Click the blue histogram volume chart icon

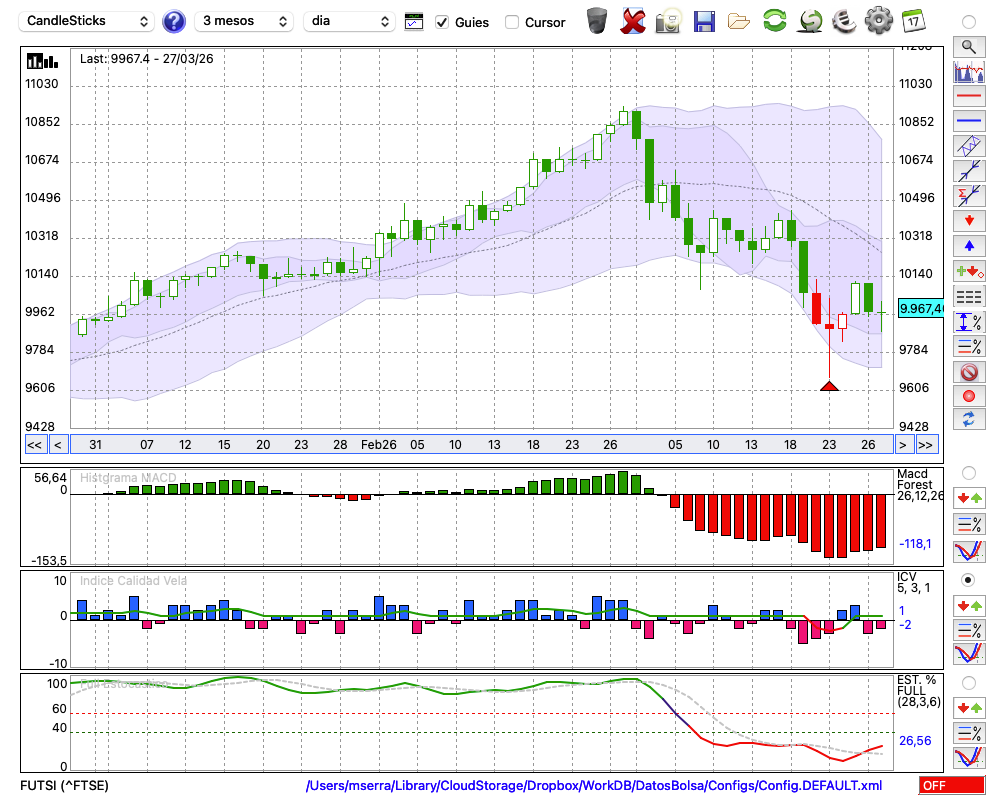[x=969, y=72]
